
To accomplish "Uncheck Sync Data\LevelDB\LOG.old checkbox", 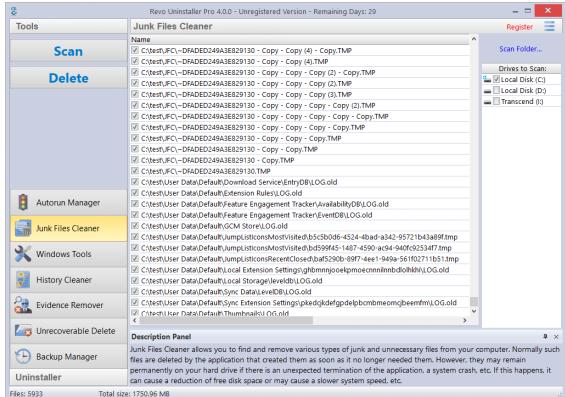I will click(135, 291).
